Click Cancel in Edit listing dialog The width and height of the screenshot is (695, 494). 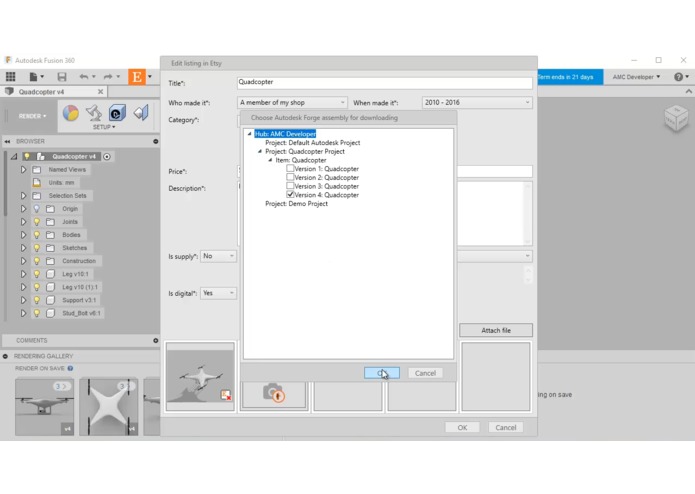point(505,427)
